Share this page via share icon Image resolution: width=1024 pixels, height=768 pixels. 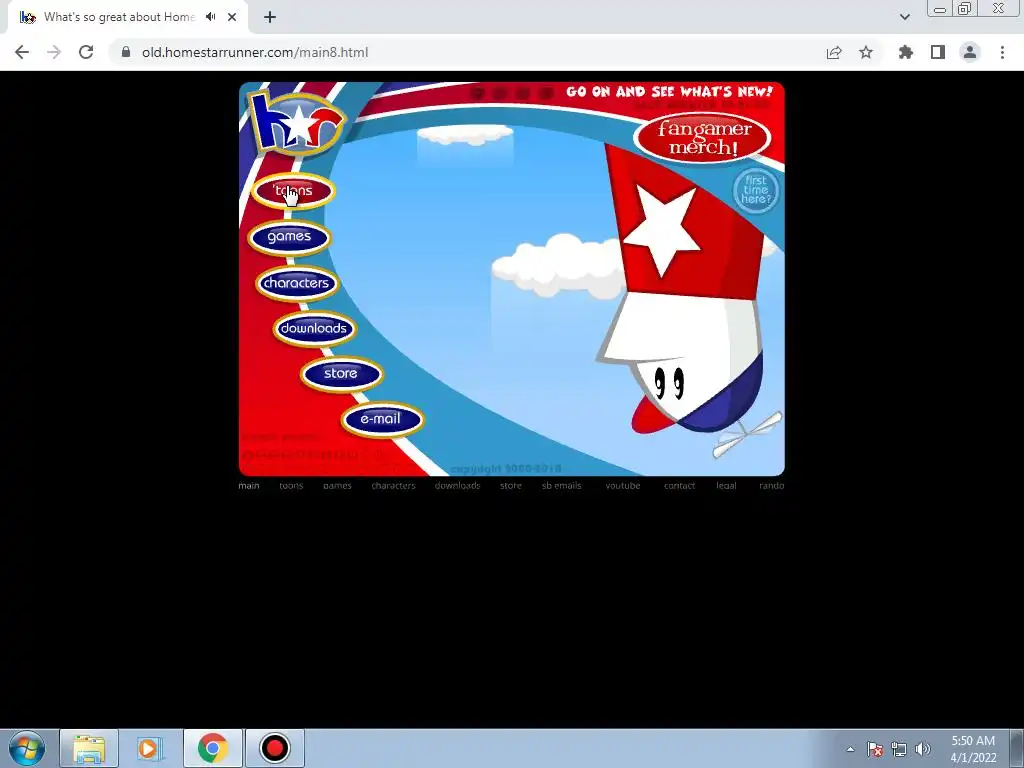click(834, 52)
